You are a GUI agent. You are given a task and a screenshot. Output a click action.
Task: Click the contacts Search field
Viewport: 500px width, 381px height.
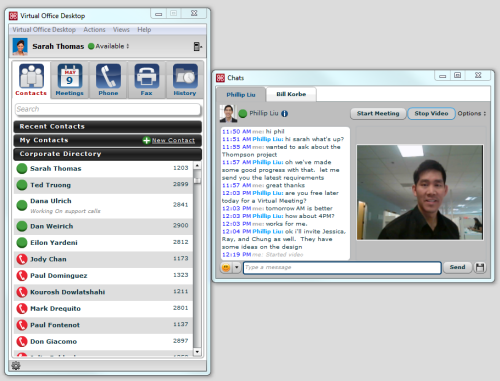[x=108, y=109]
